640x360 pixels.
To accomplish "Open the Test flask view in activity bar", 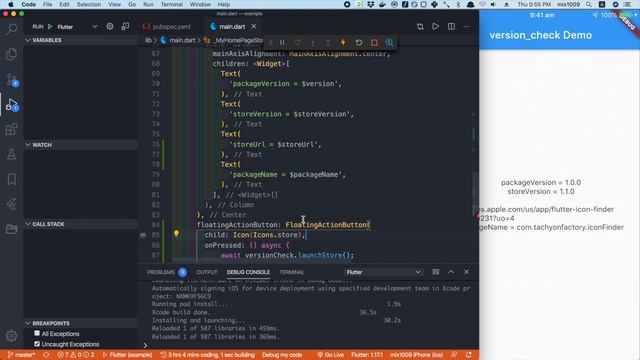I will pos(11,154).
